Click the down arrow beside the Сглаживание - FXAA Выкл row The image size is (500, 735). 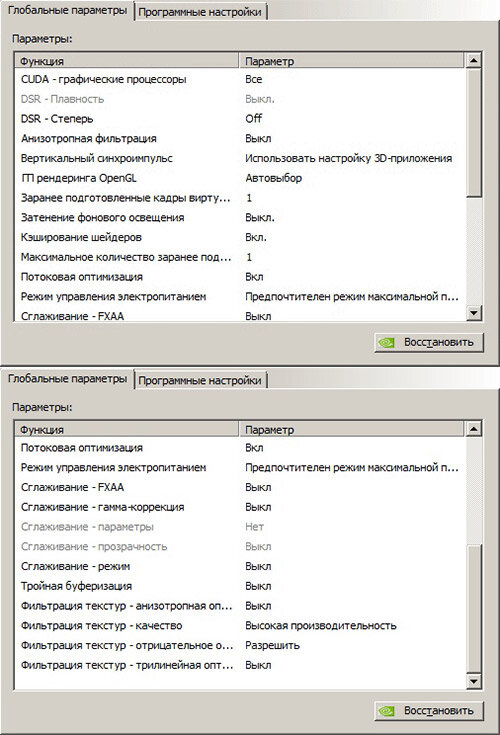(x=474, y=313)
